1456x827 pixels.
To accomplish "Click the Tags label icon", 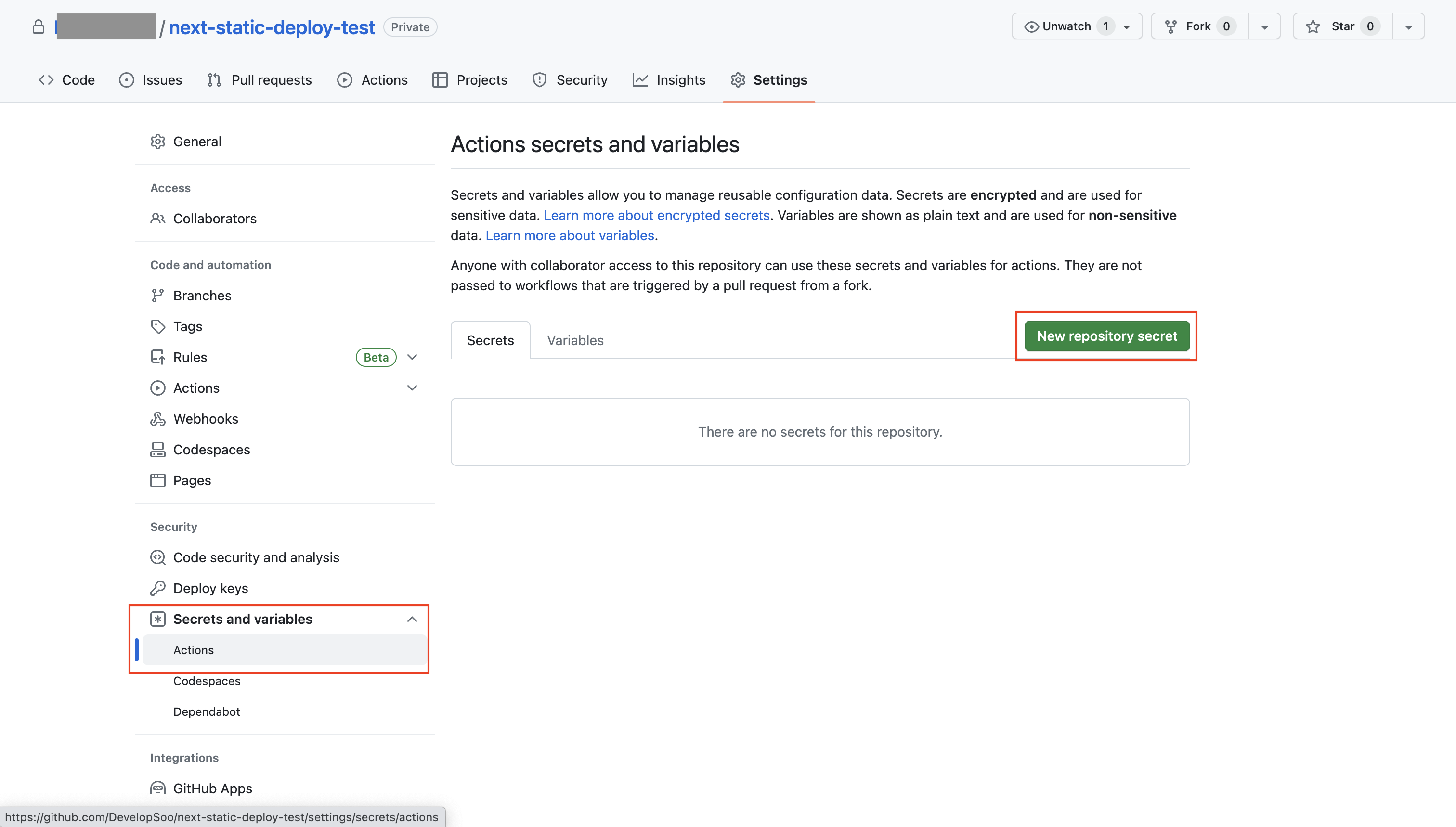I will [157, 326].
